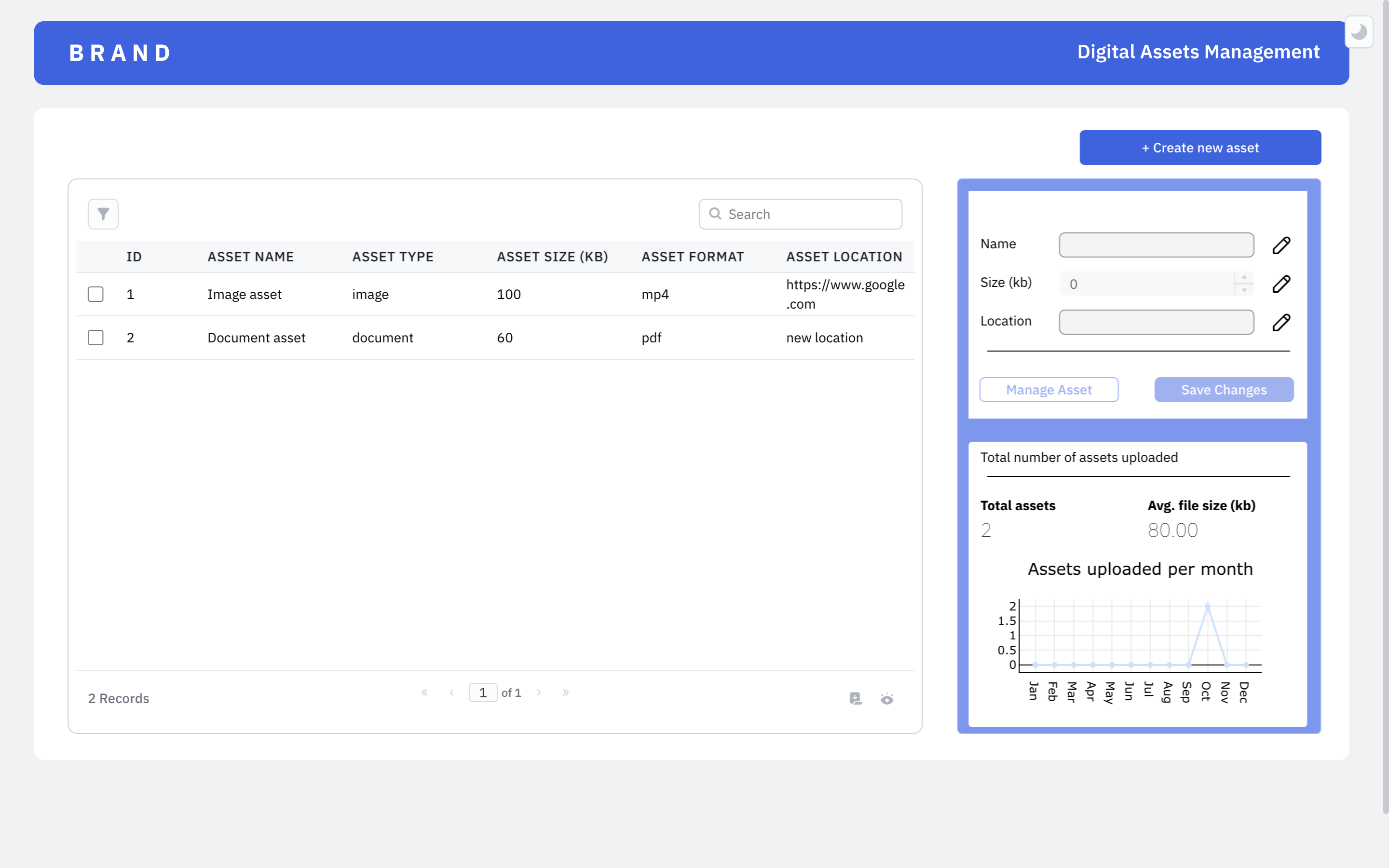This screenshot has height=868, width=1389.
Task: Click the Manage Asset button
Action: pyautogui.click(x=1049, y=390)
